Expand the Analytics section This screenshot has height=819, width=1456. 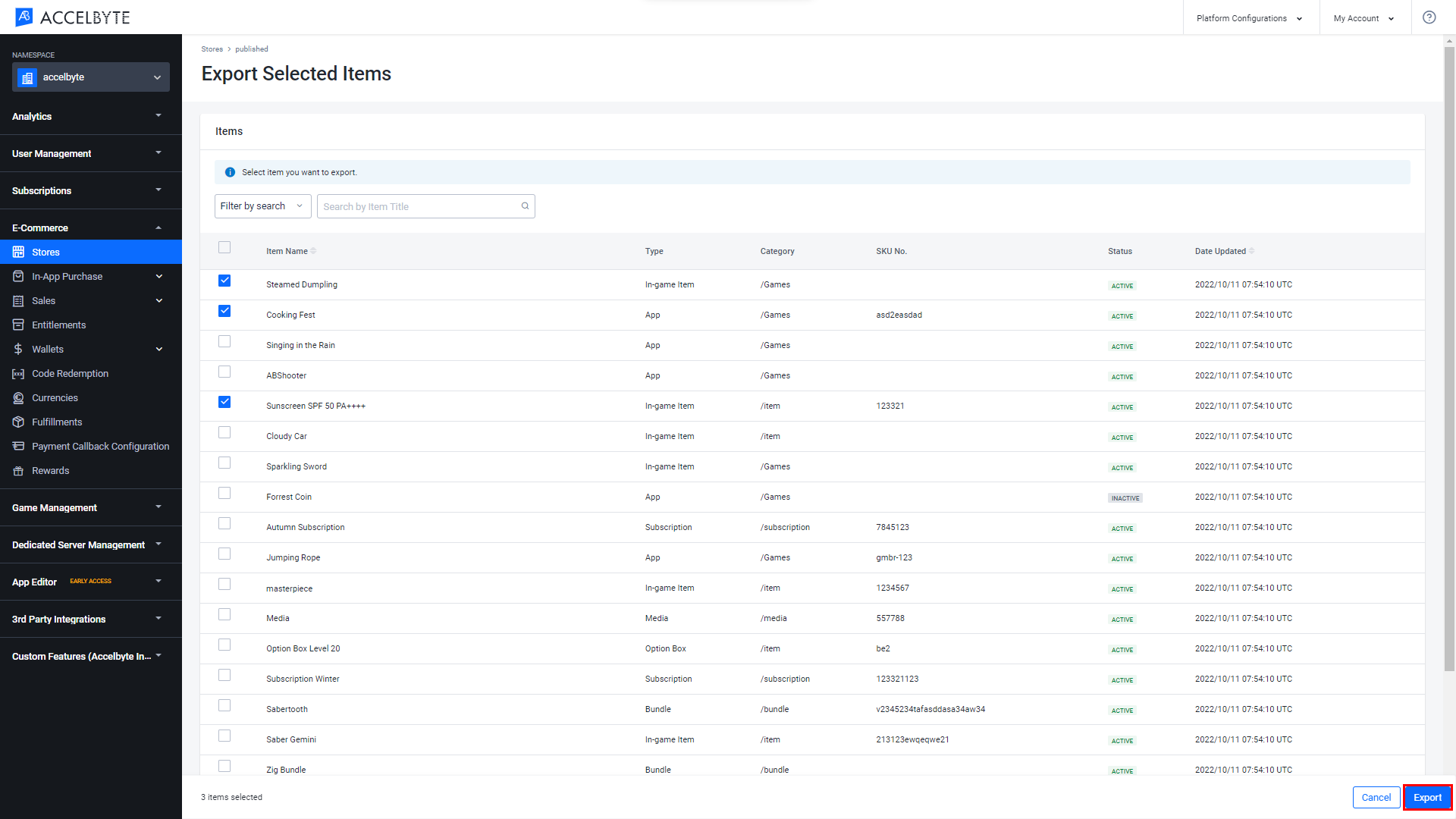click(x=91, y=116)
